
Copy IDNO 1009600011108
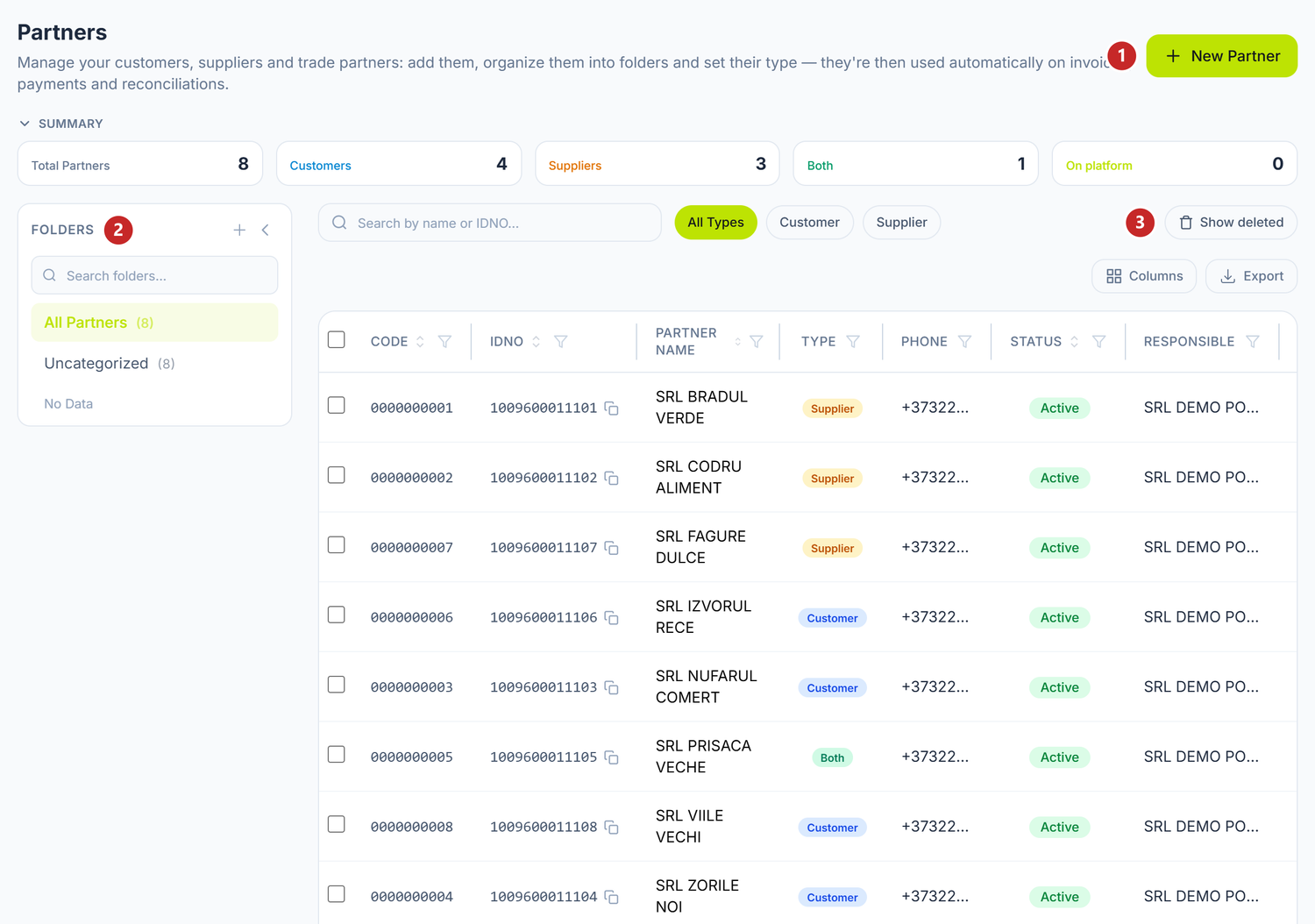(612, 828)
